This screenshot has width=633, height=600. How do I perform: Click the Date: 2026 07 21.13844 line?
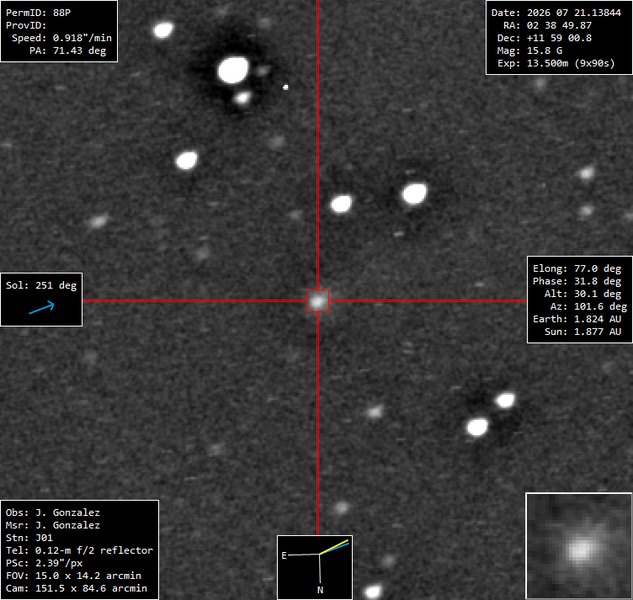coord(556,13)
